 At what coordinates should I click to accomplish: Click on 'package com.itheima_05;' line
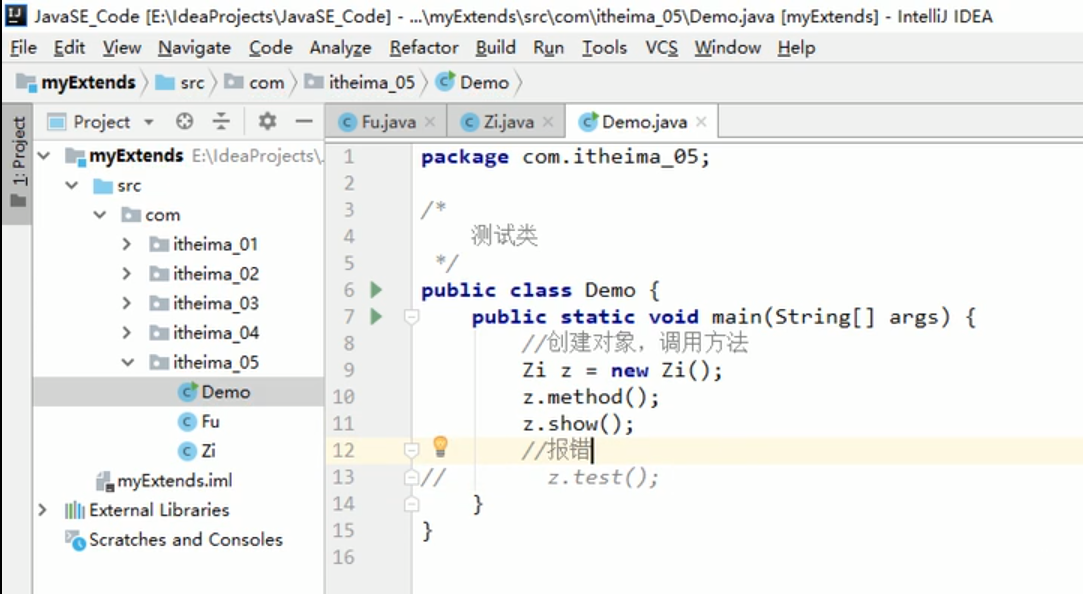(x=565, y=157)
